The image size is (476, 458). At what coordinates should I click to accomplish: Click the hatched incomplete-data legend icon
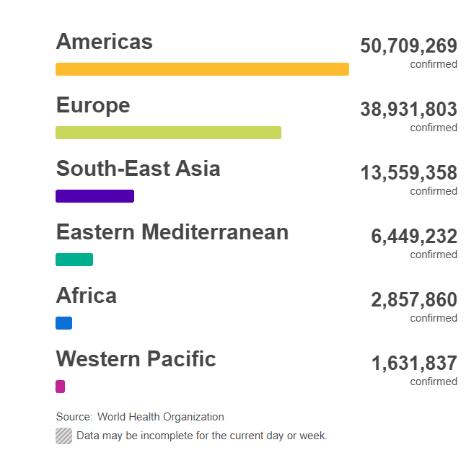pyautogui.click(x=64, y=436)
